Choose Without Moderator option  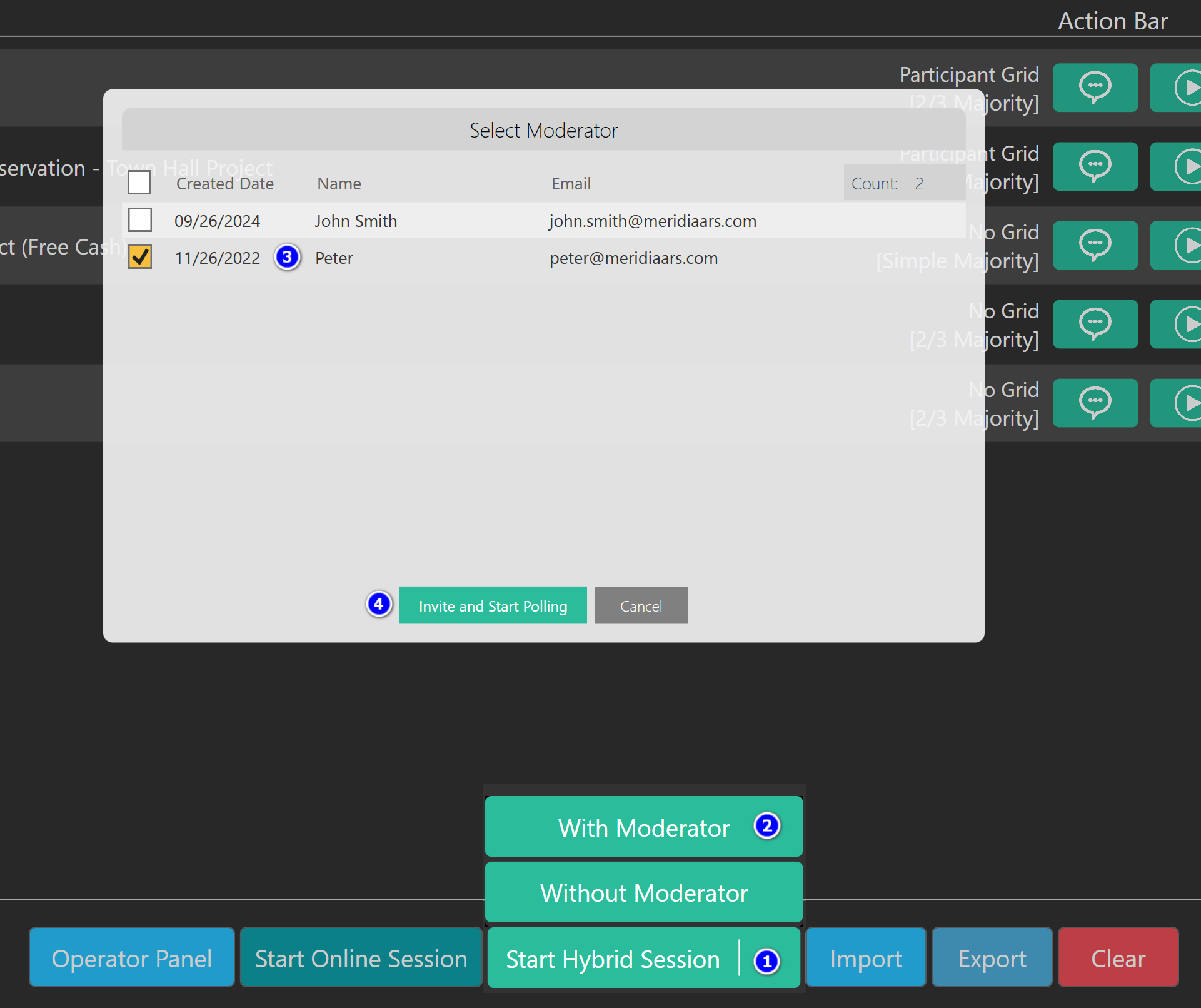[x=643, y=892]
